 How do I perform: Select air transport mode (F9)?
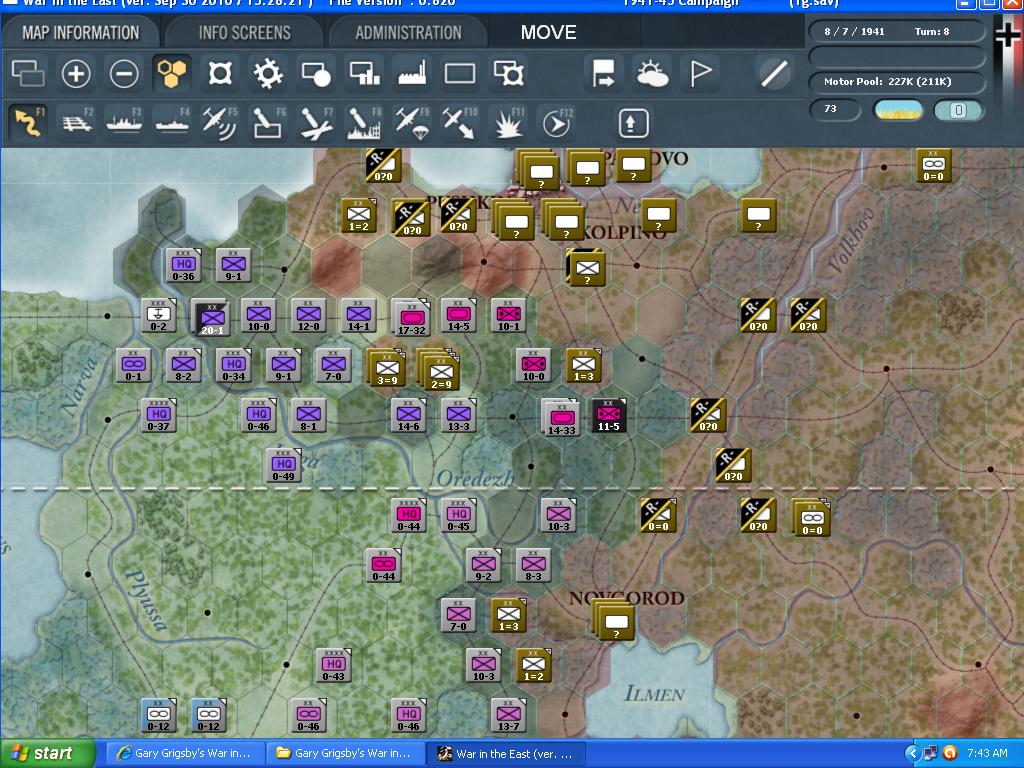pyautogui.click(x=413, y=122)
